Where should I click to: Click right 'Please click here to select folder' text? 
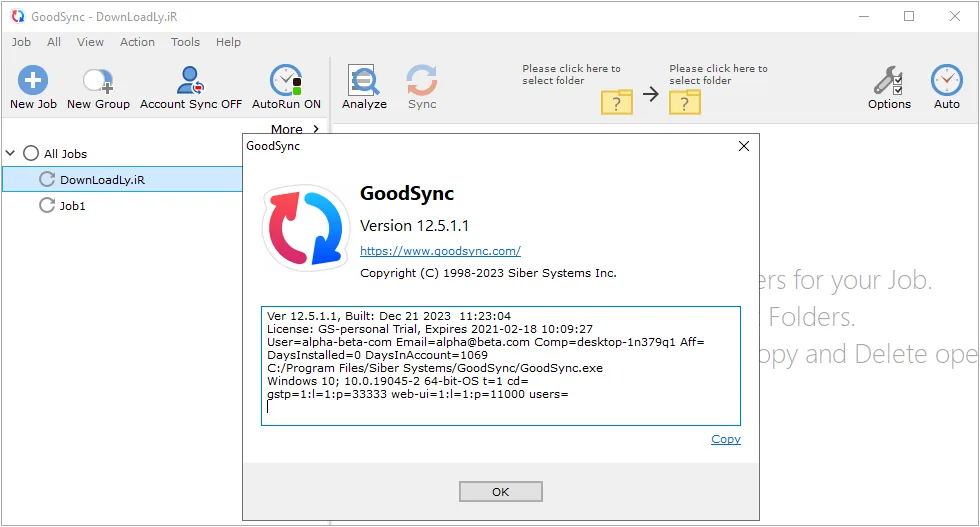(718, 74)
